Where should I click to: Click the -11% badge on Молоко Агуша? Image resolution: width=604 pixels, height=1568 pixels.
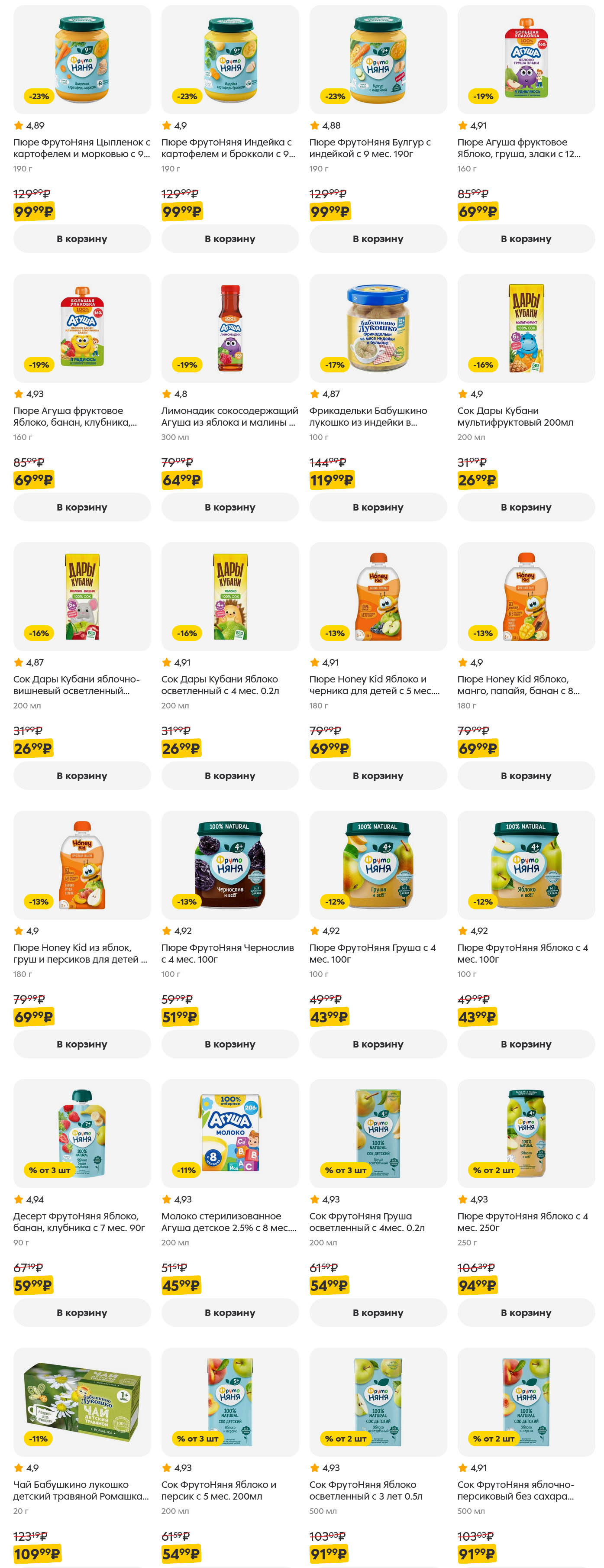(186, 1170)
